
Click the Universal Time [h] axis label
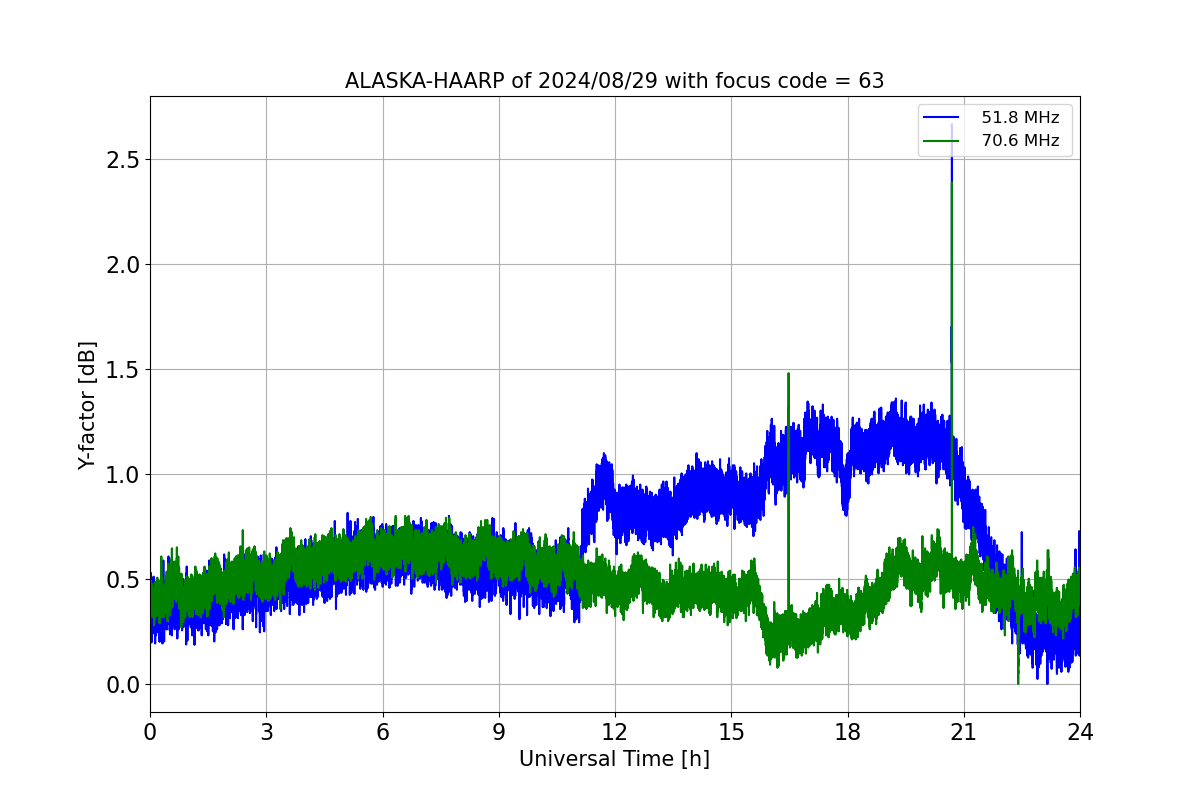[614, 759]
